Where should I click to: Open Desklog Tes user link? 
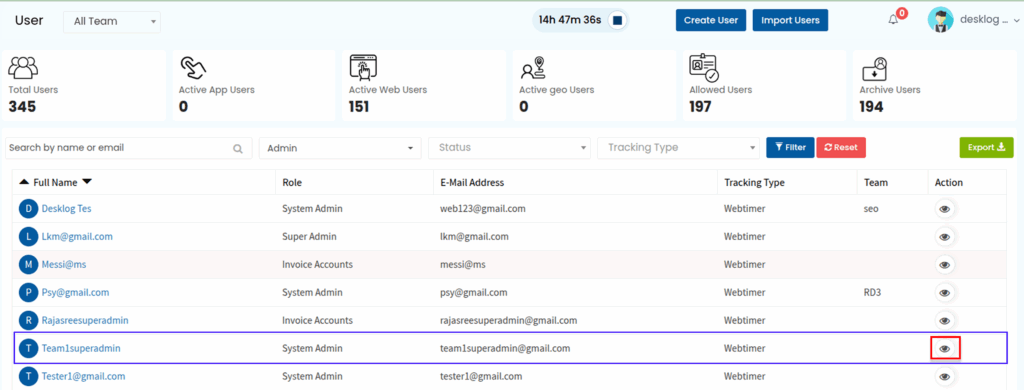(67, 209)
